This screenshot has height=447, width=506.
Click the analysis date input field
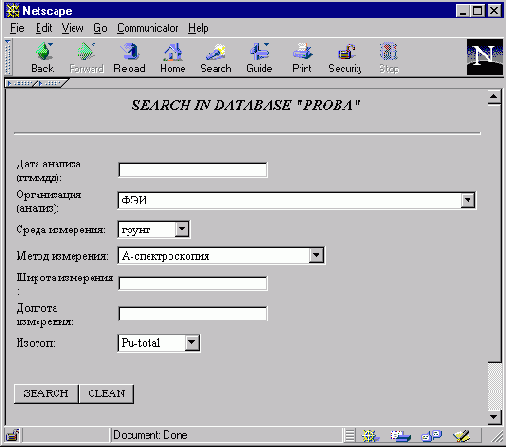coord(193,170)
